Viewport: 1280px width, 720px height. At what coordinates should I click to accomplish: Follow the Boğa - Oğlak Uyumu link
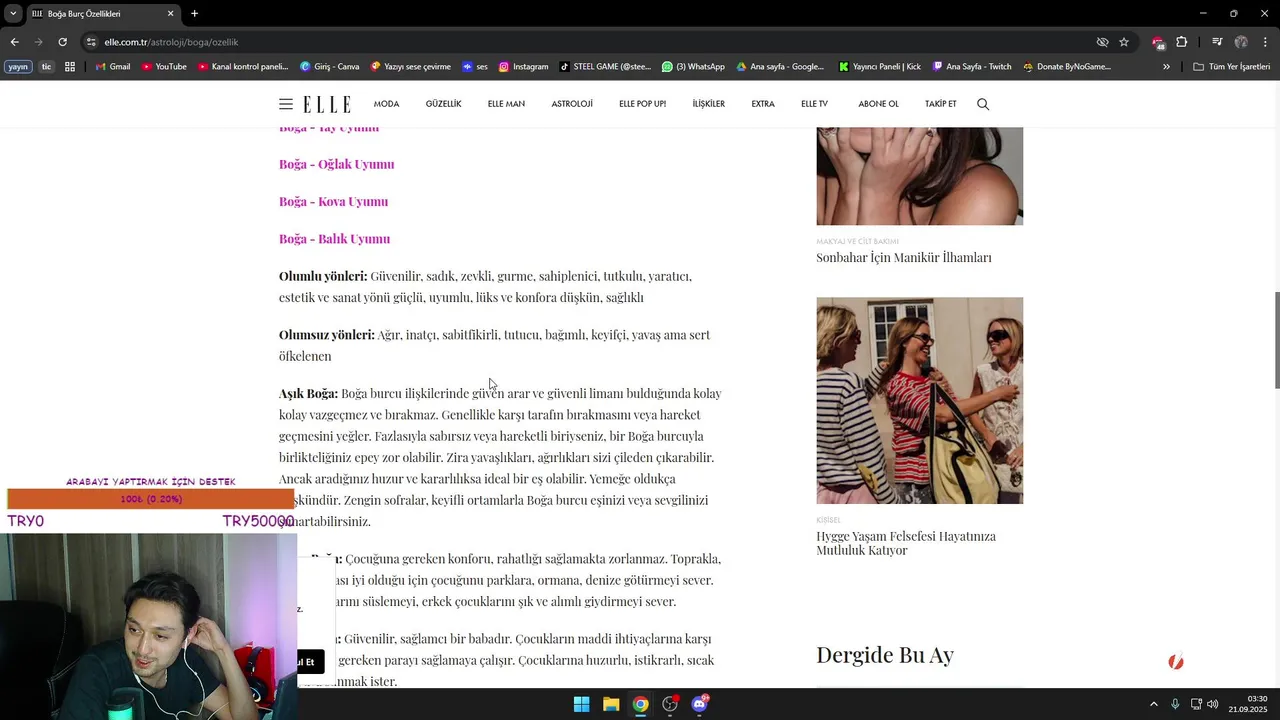click(337, 164)
